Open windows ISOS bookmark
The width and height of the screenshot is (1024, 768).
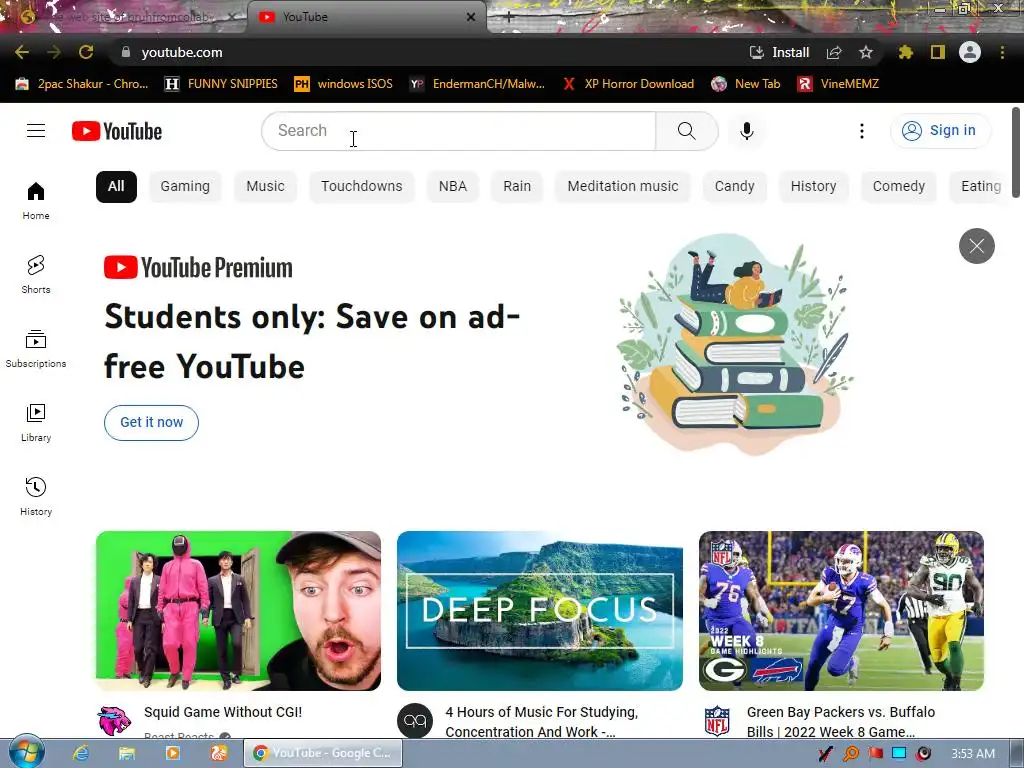344,84
